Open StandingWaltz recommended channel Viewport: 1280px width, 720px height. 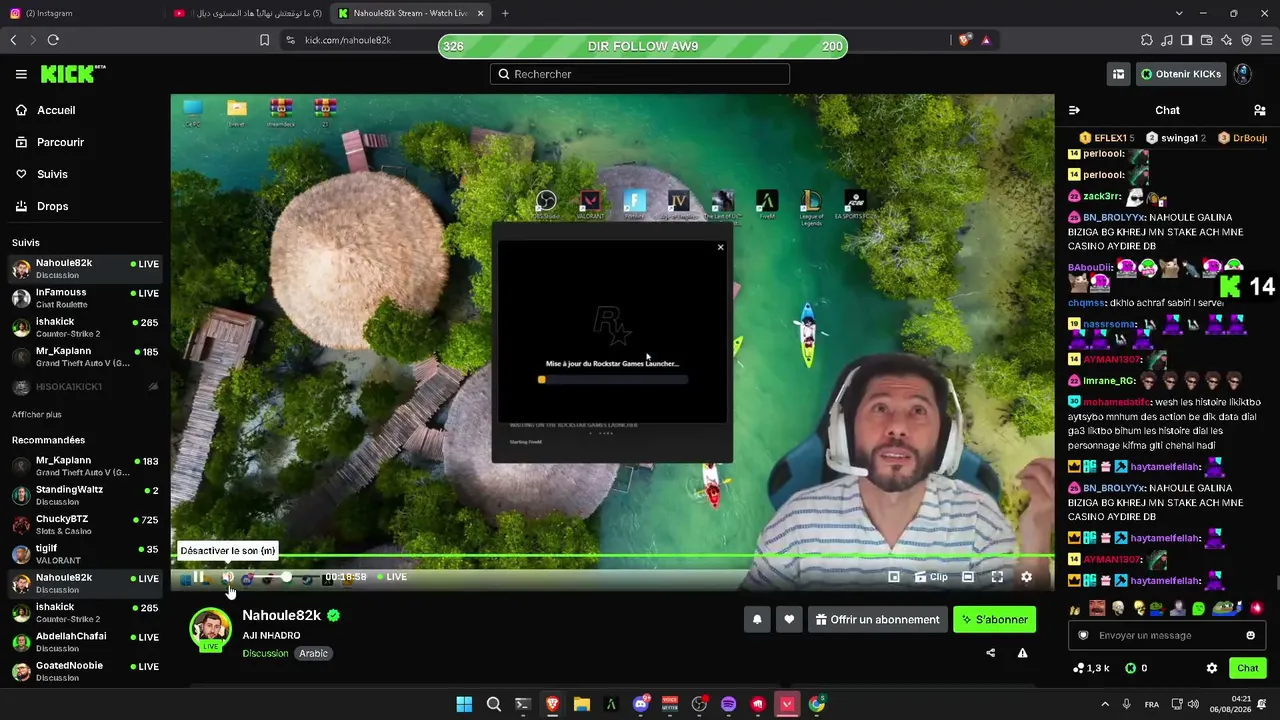[x=85, y=495]
